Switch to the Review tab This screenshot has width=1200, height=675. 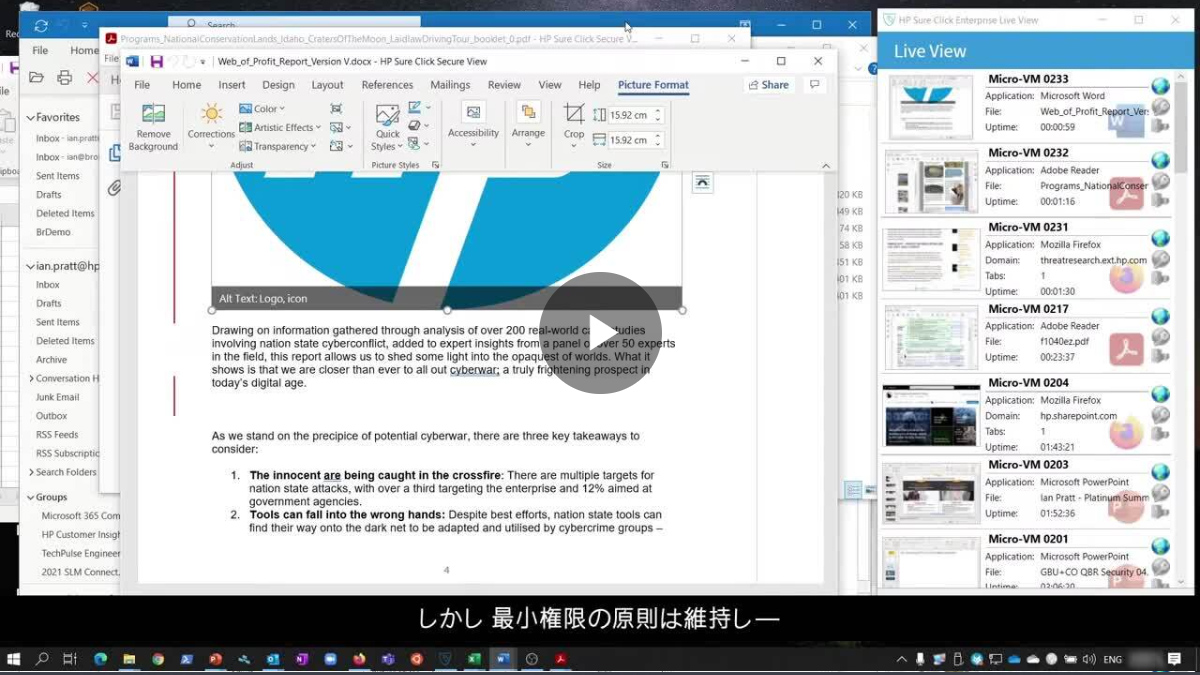pyautogui.click(x=504, y=85)
